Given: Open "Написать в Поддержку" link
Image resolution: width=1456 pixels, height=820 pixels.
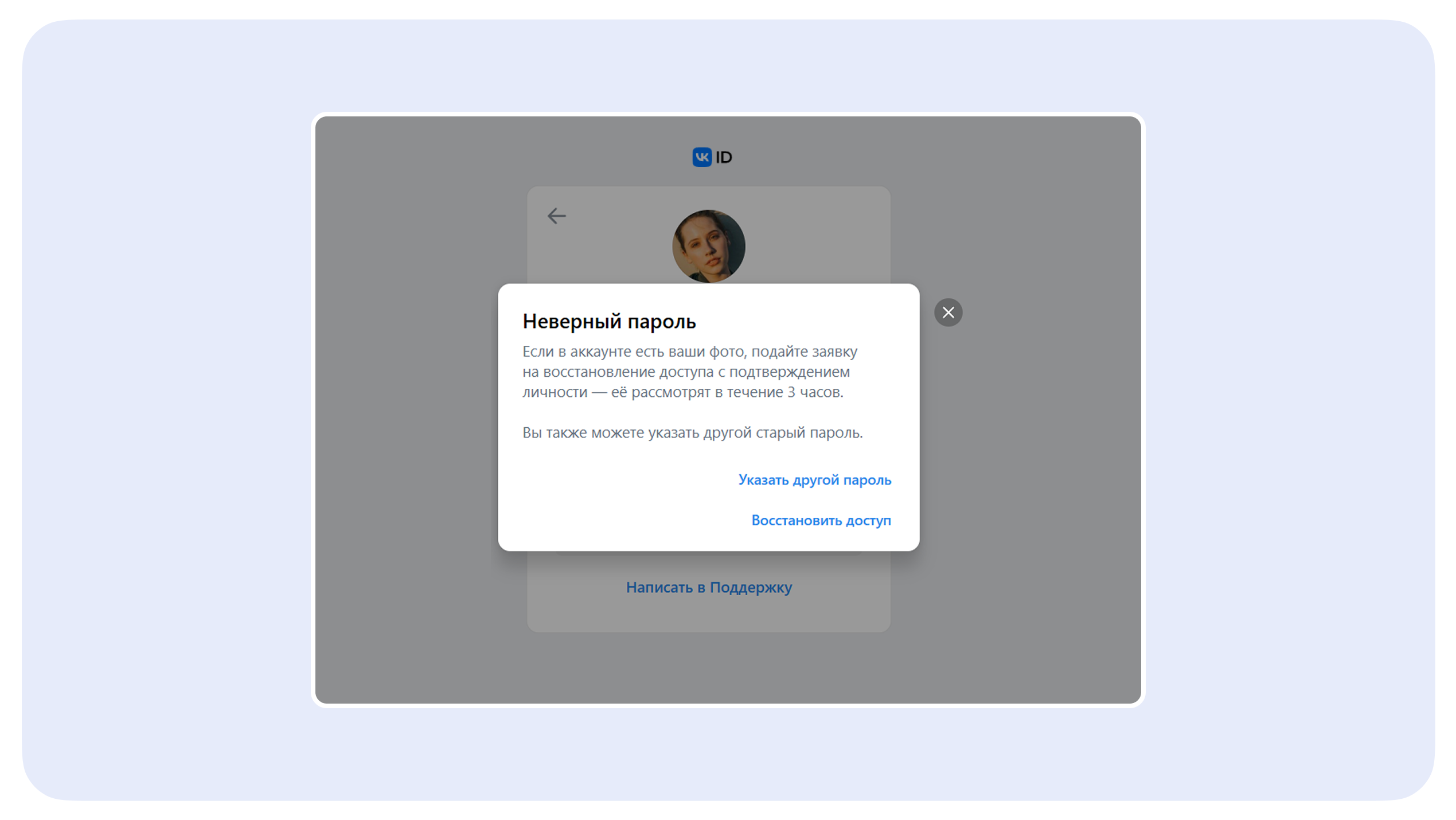Looking at the screenshot, I should coord(708,587).
